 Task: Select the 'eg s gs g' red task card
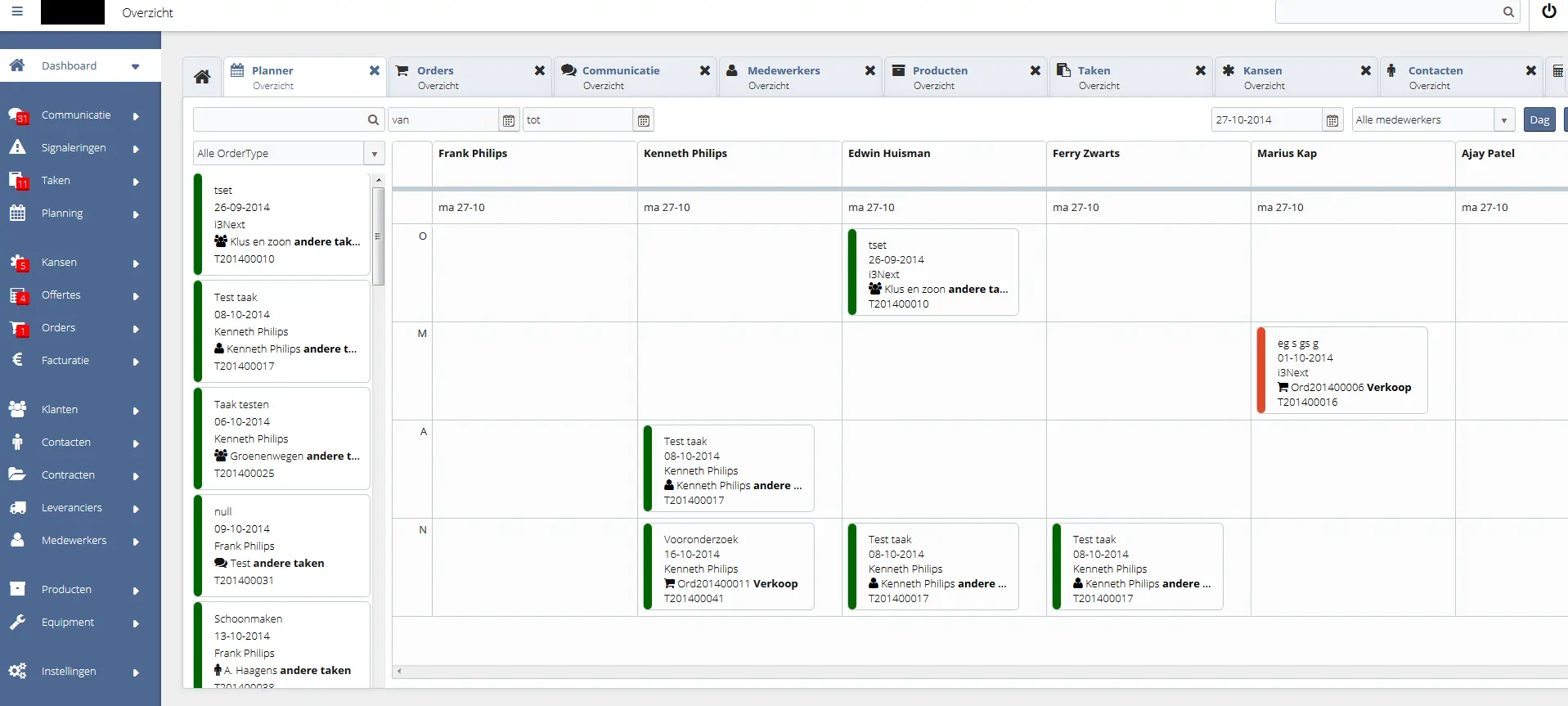(x=1342, y=371)
